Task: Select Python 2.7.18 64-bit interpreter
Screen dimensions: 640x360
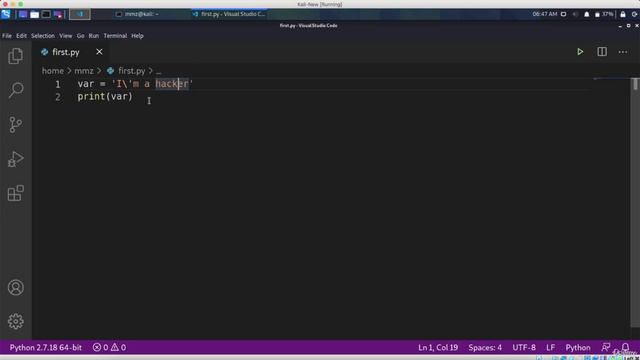Action: tap(46, 347)
